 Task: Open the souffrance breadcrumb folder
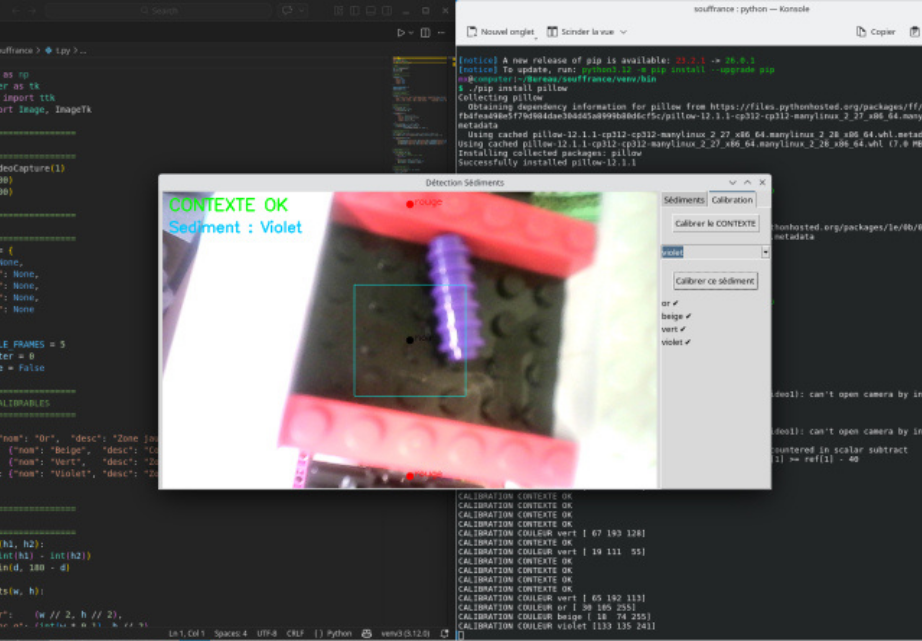[x=16, y=51]
